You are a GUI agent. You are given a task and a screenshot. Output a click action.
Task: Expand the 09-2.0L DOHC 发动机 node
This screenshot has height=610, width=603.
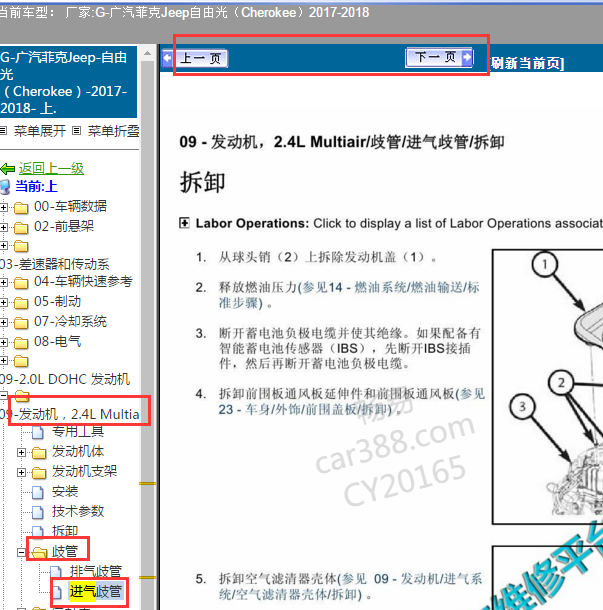[x=4, y=361]
